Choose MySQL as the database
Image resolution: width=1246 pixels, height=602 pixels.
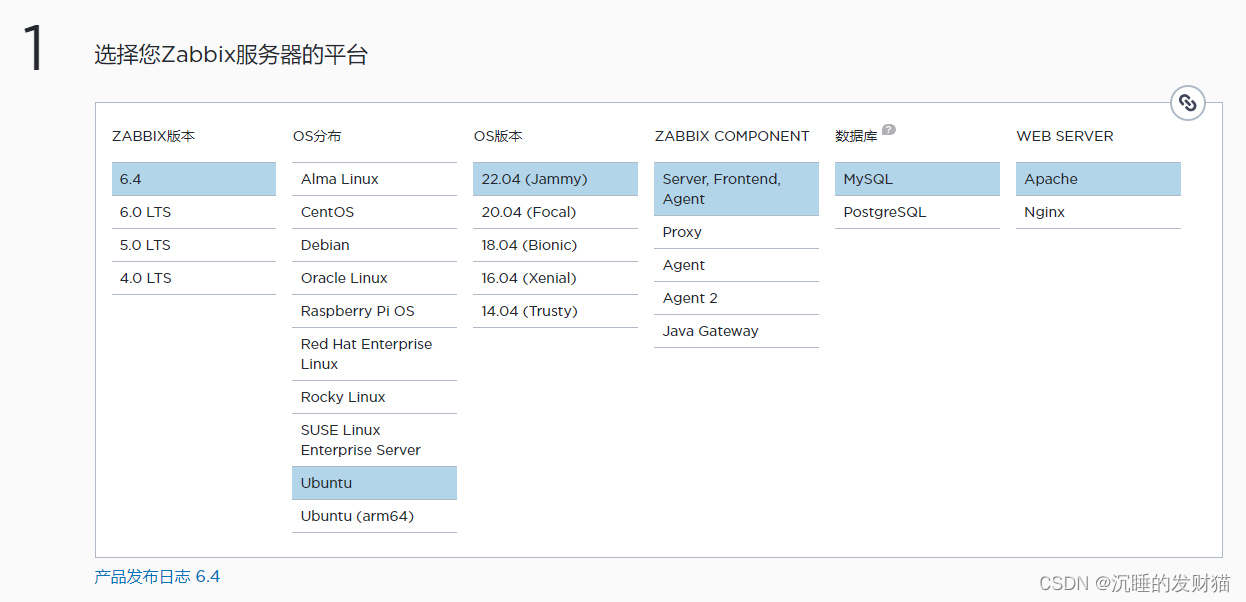coord(917,179)
